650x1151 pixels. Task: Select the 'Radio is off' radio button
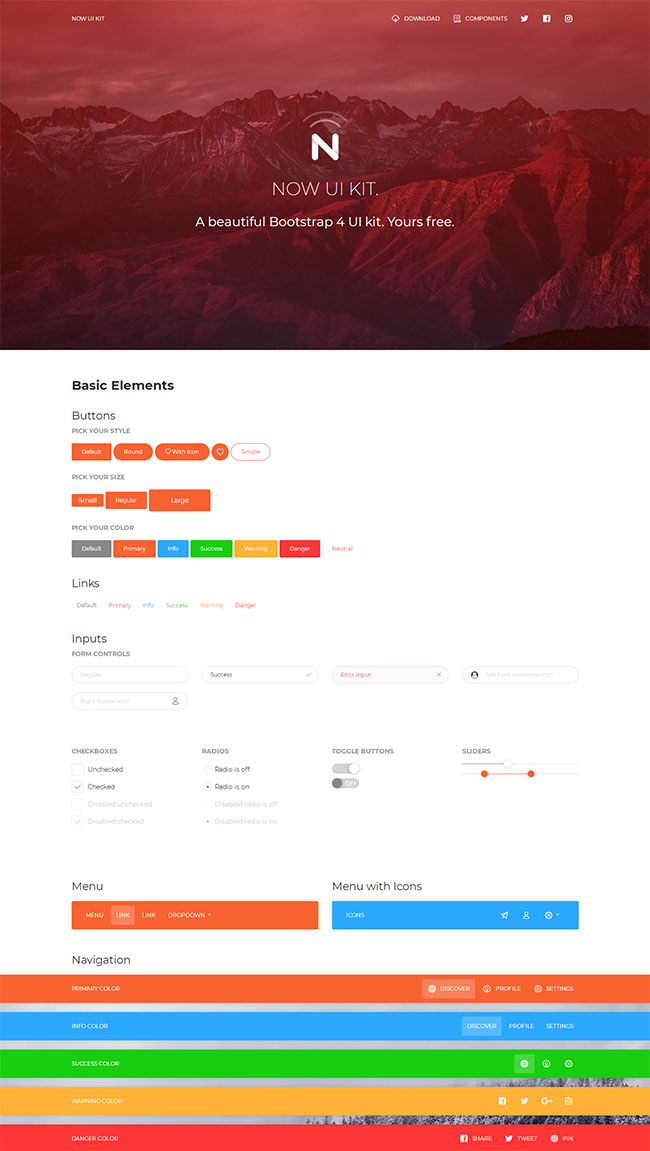click(207, 770)
